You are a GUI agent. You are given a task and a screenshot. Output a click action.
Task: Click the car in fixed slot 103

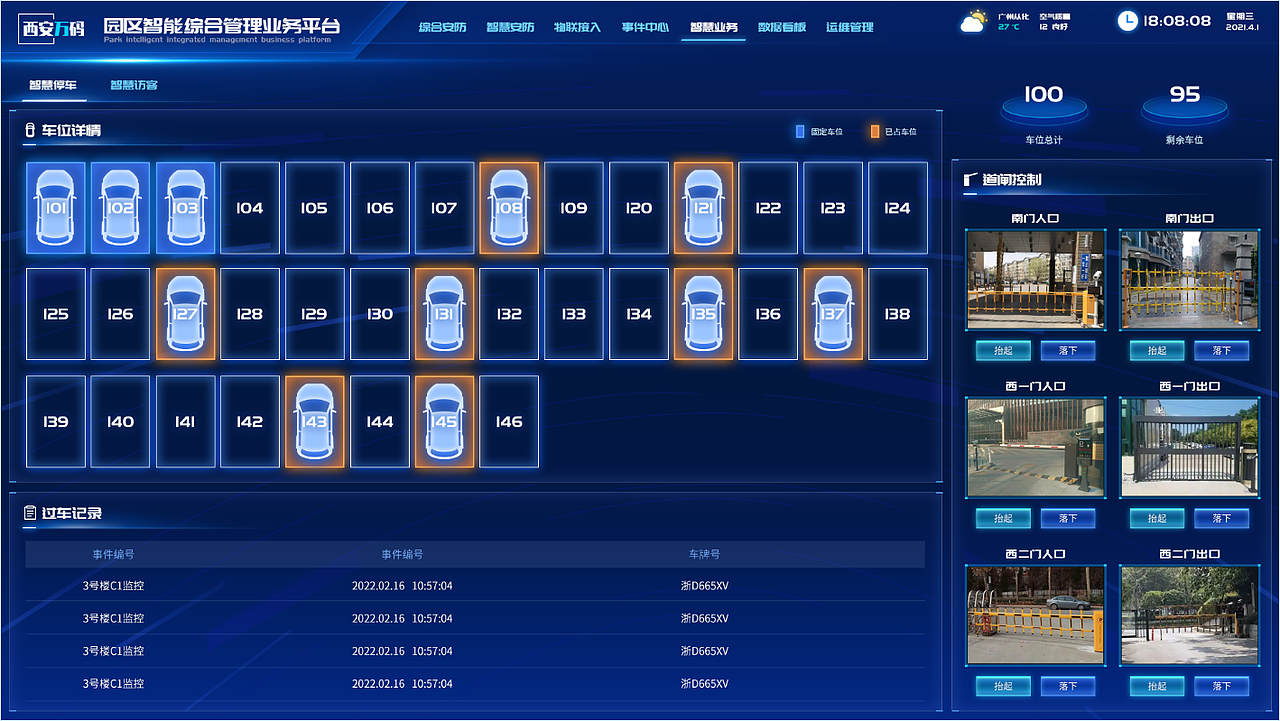pos(185,208)
